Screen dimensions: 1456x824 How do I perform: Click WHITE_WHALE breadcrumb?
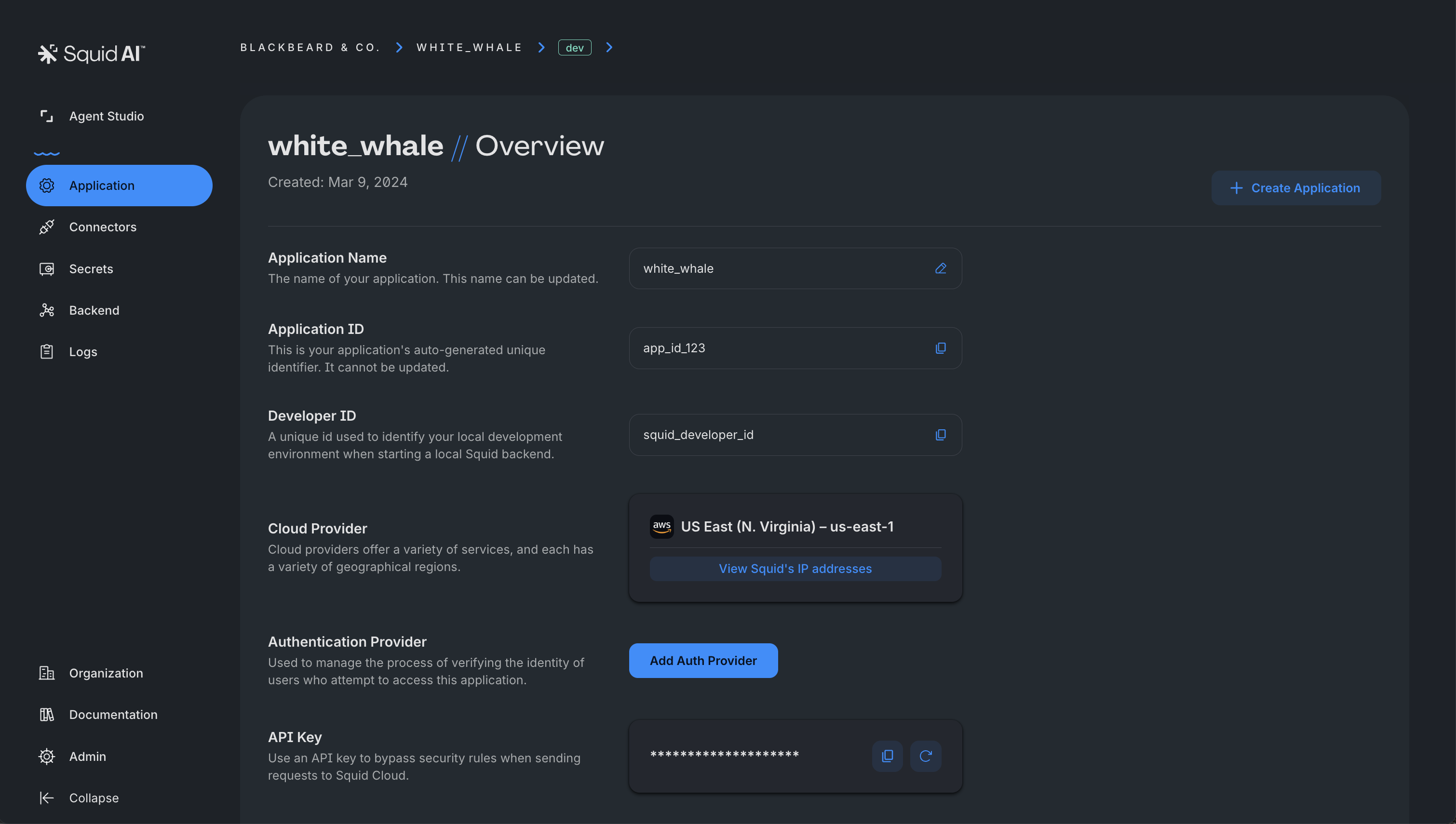click(x=469, y=48)
